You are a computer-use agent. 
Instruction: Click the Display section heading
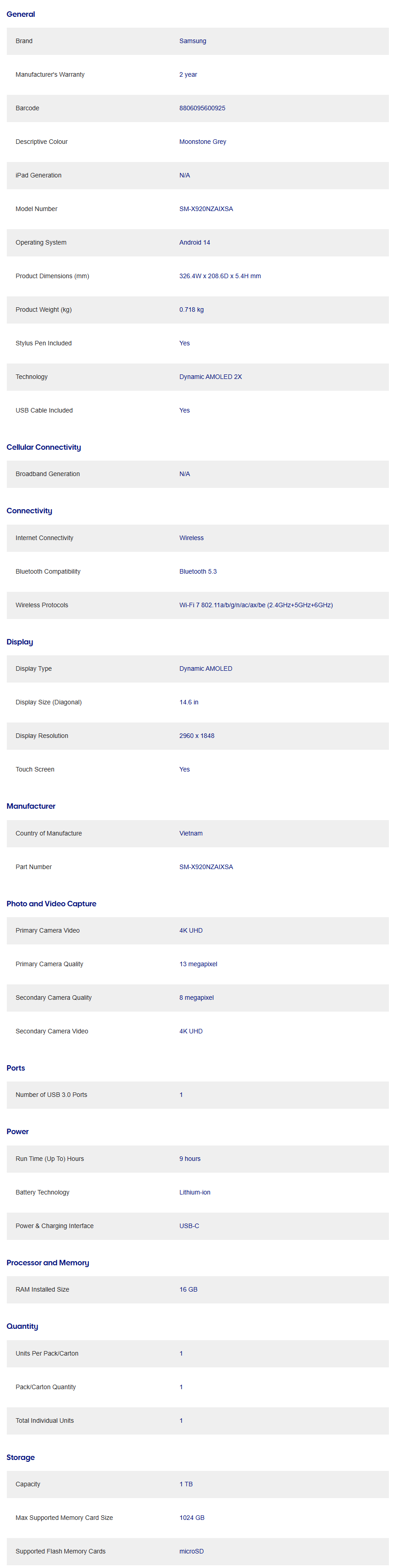click(20, 642)
